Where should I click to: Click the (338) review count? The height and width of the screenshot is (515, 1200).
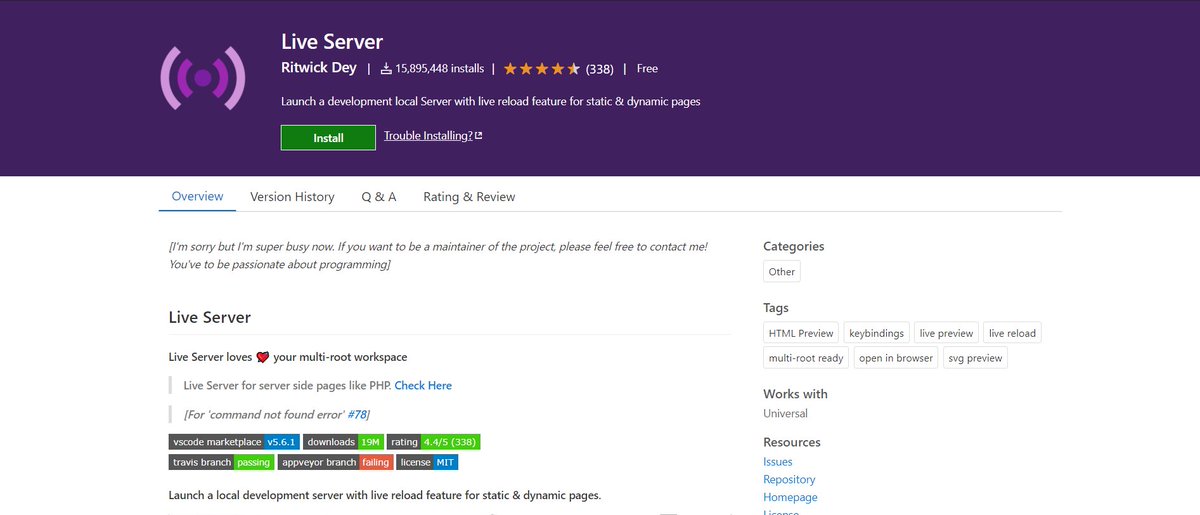click(x=599, y=69)
